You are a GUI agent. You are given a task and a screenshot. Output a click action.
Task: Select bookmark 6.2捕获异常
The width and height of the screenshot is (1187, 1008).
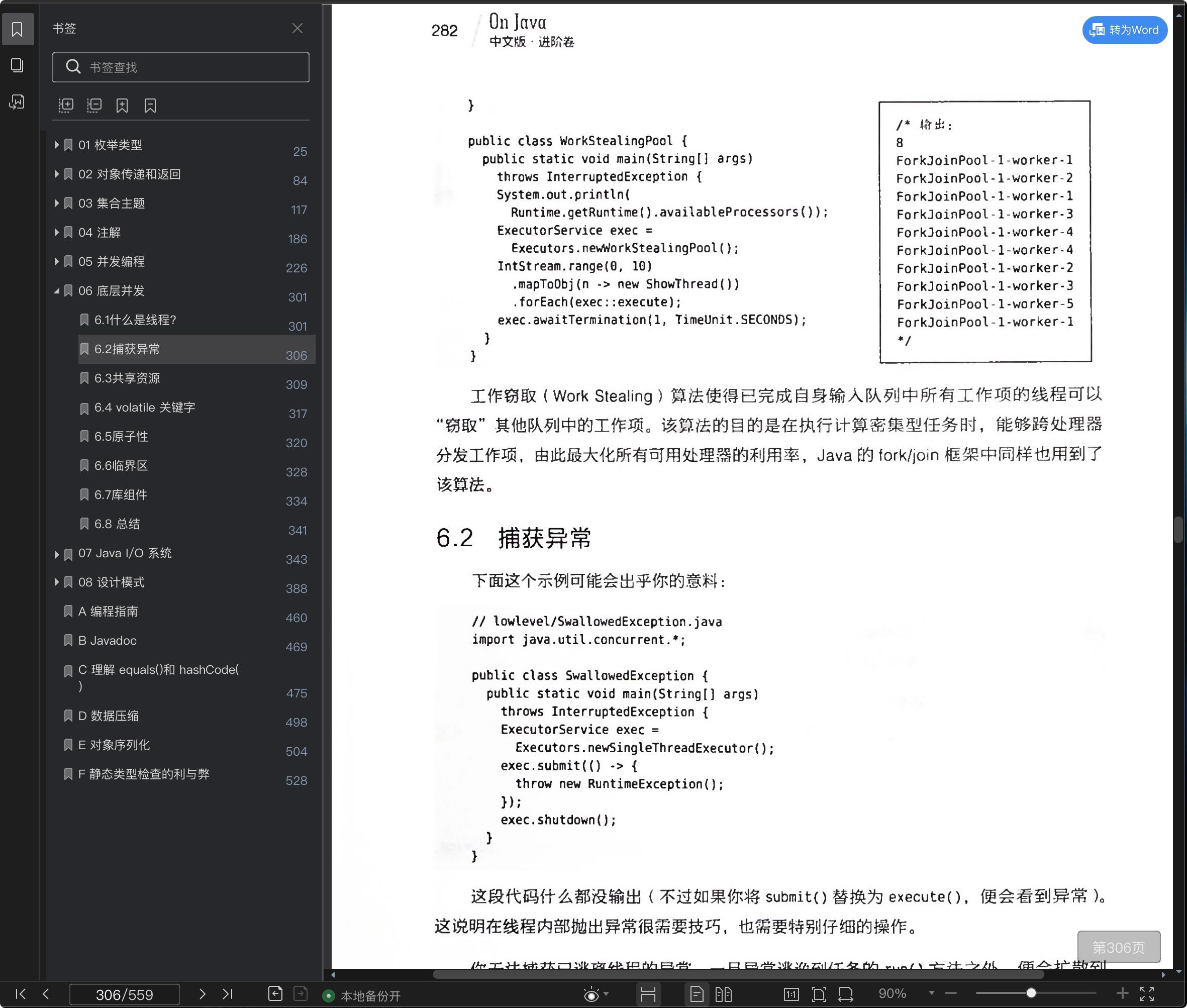pos(196,349)
